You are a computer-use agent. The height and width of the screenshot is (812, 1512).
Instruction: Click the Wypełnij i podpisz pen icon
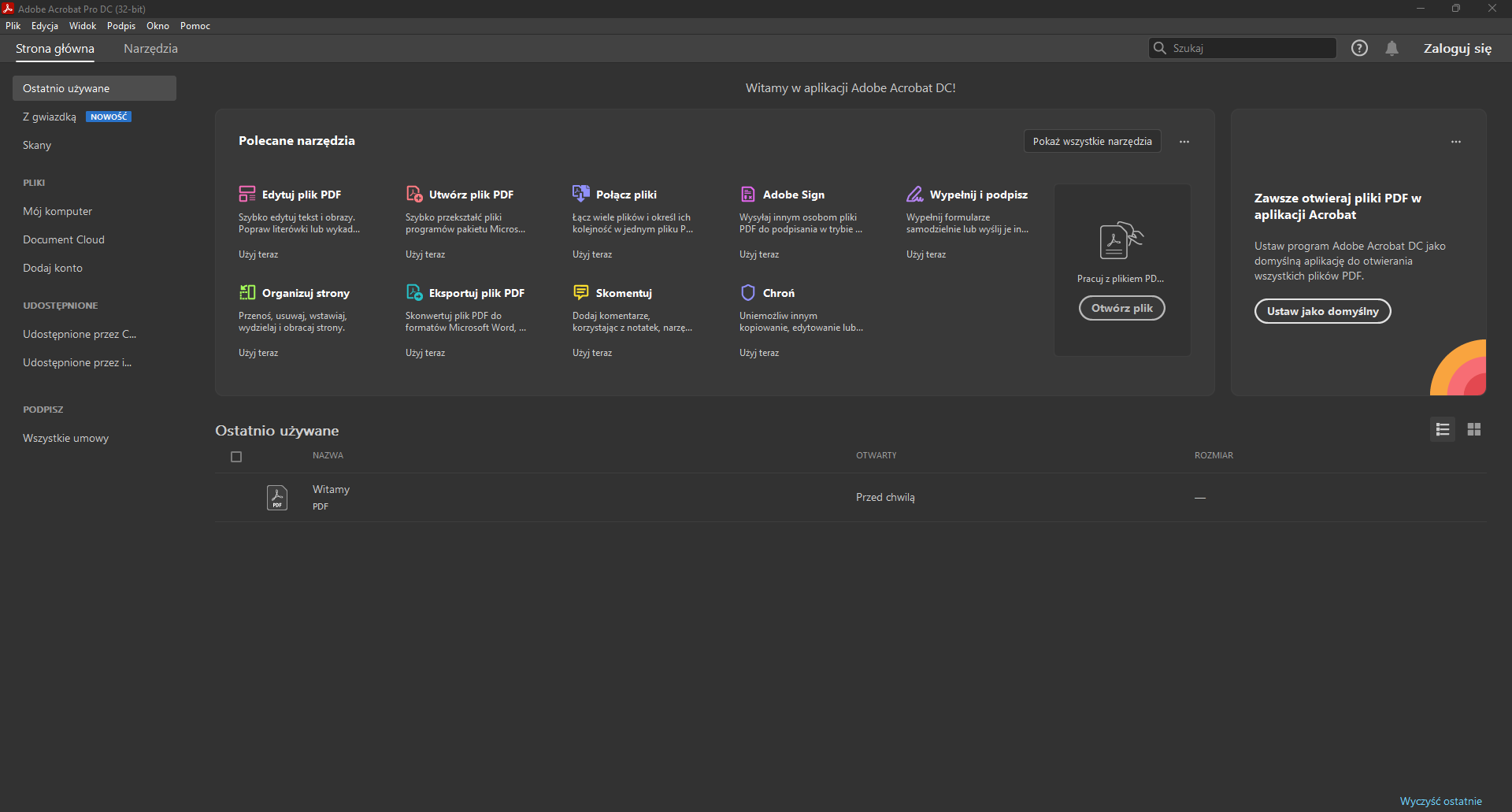click(x=915, y=194)
